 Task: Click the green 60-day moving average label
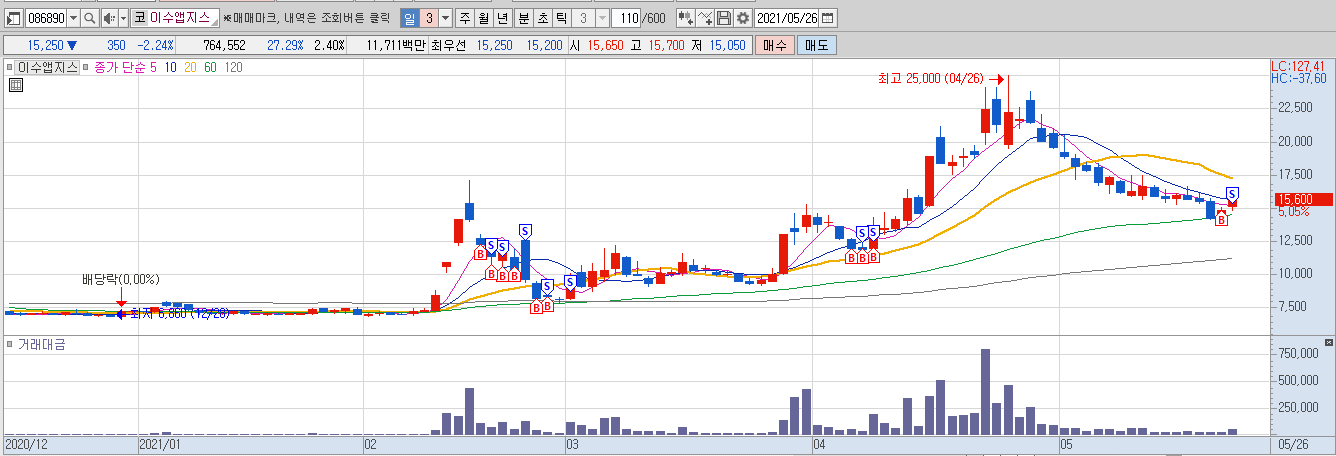[x=210, y=67]
